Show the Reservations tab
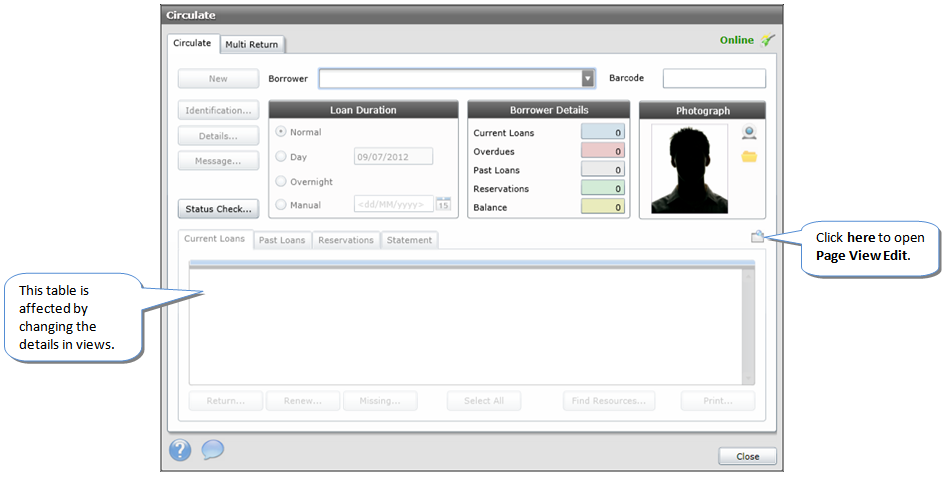 346,240
